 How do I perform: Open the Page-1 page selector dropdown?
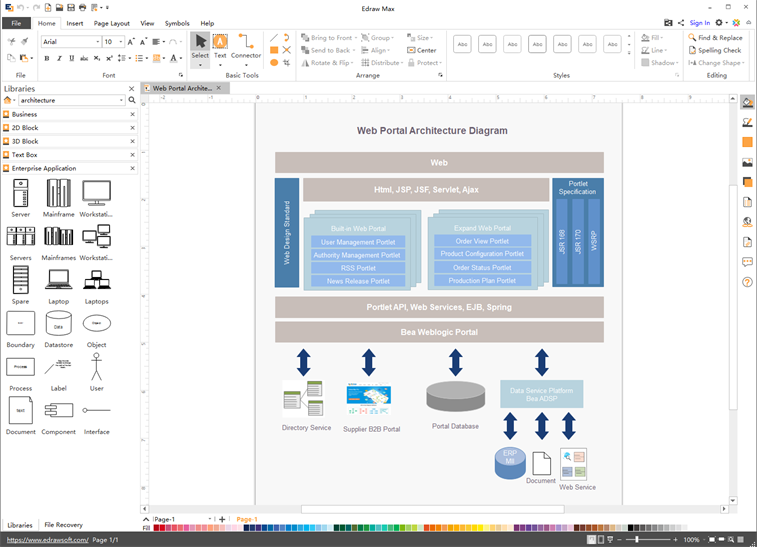click(x=210, y=519)
